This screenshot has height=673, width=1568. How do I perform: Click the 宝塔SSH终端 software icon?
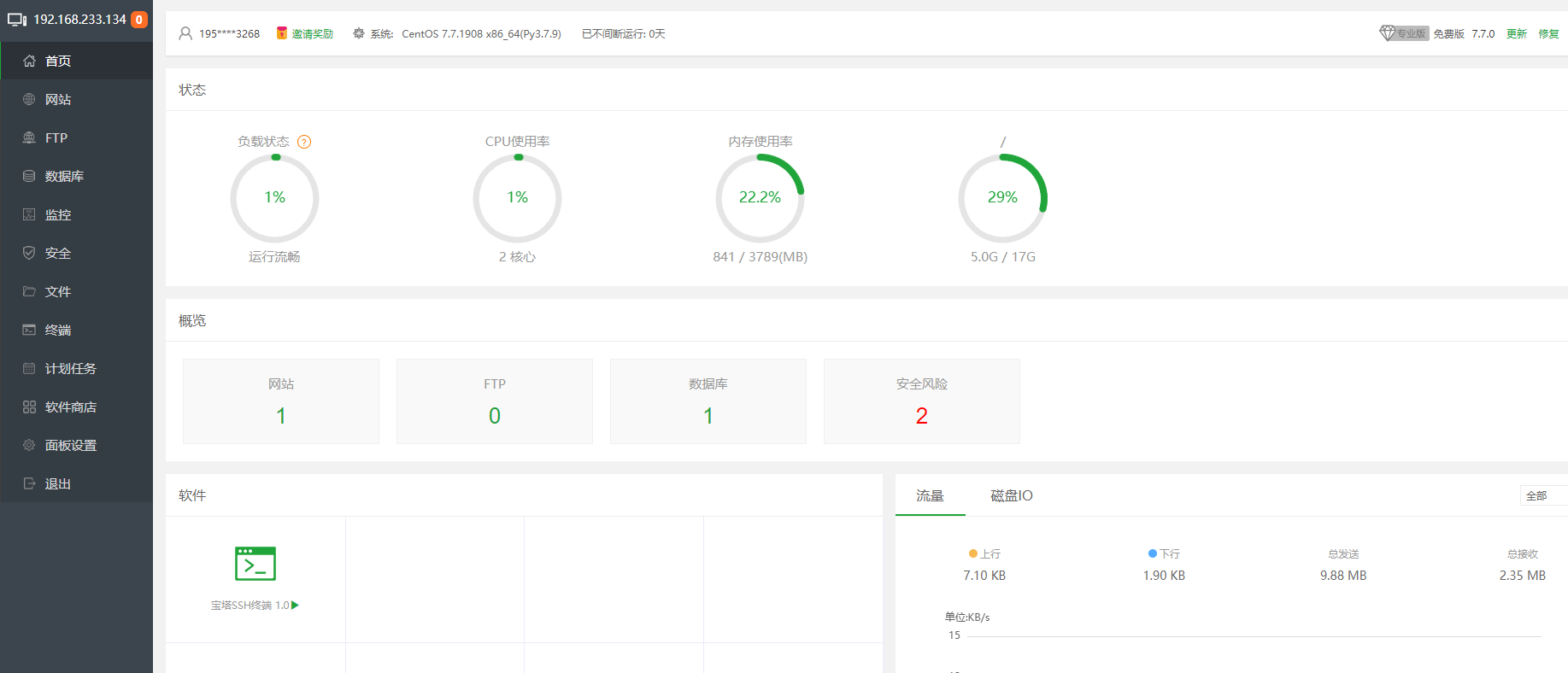click(255, 564)
